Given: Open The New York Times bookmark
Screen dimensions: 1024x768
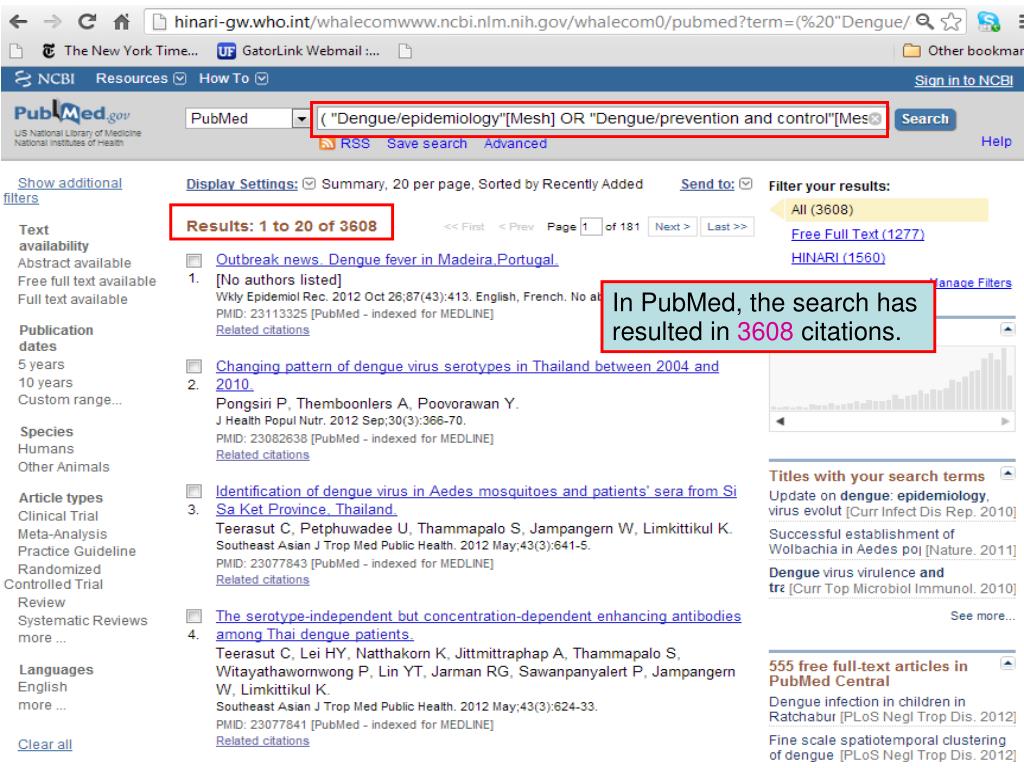Looking at the screenshot, I should [x=120, y=50].
